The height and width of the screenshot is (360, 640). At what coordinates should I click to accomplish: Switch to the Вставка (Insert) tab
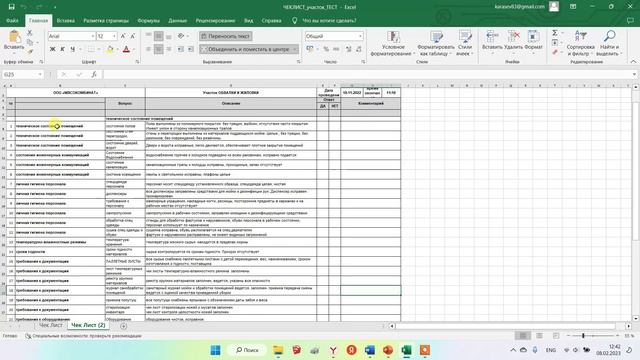point(65,20)
